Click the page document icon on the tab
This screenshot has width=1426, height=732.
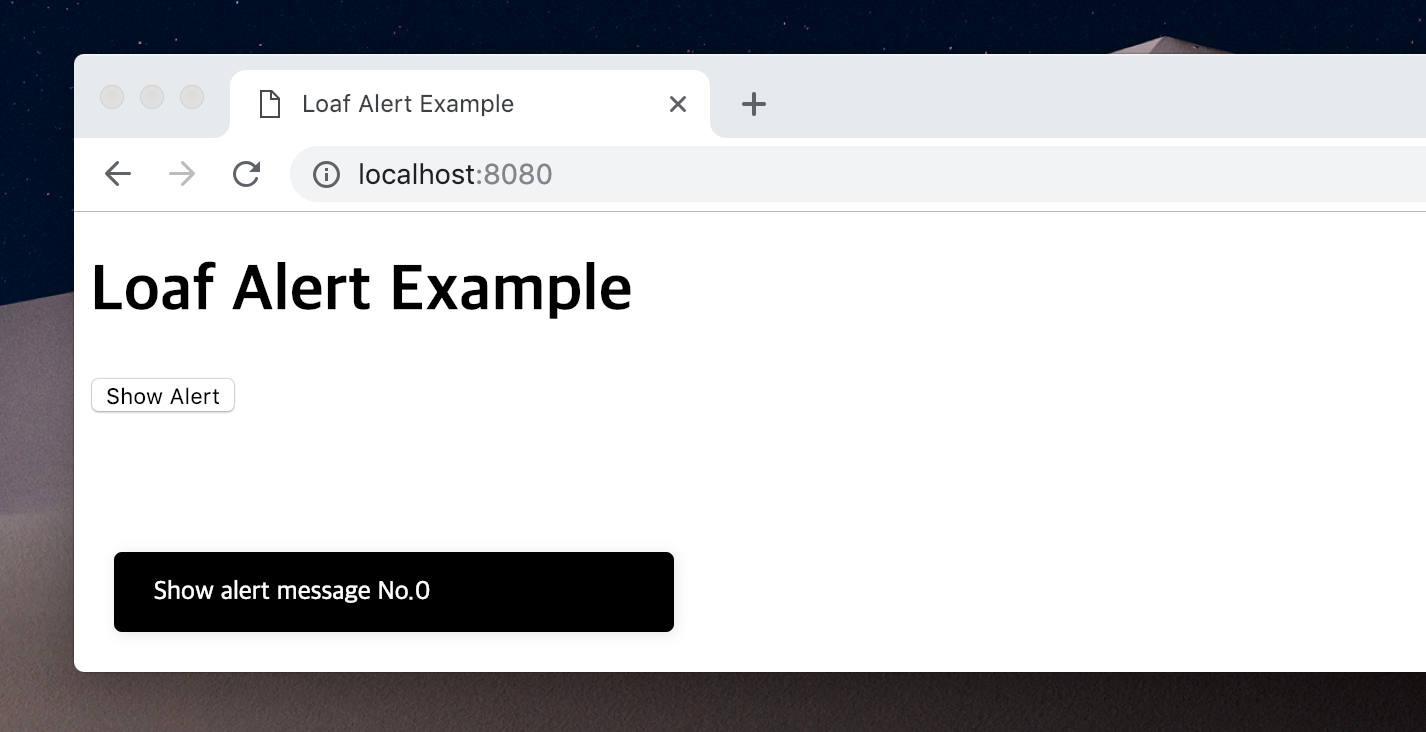[x=269, y=104]
